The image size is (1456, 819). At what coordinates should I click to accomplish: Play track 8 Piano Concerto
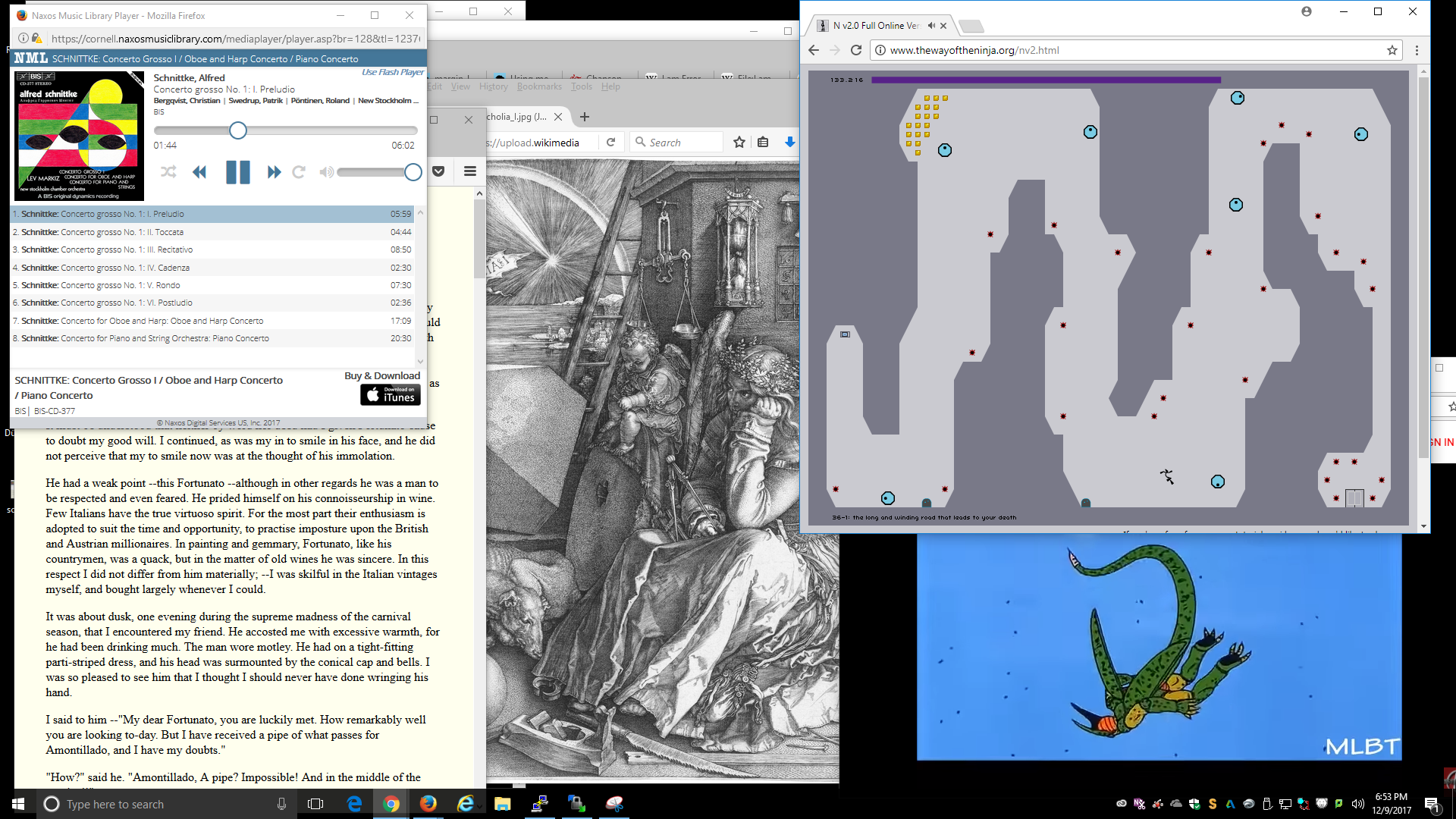click(212, 338)
